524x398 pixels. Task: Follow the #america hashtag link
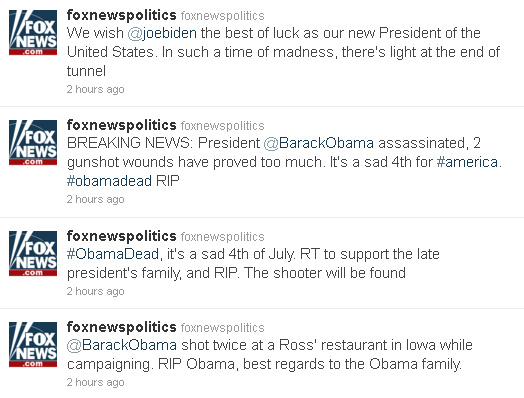coord(467,162)
